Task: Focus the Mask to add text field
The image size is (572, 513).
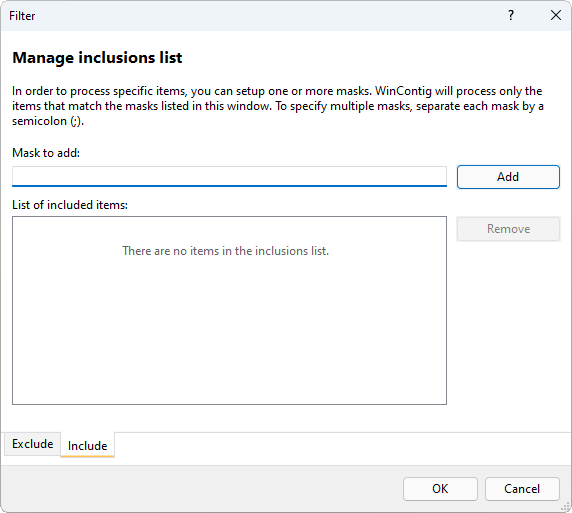Action: click(229, 177)
